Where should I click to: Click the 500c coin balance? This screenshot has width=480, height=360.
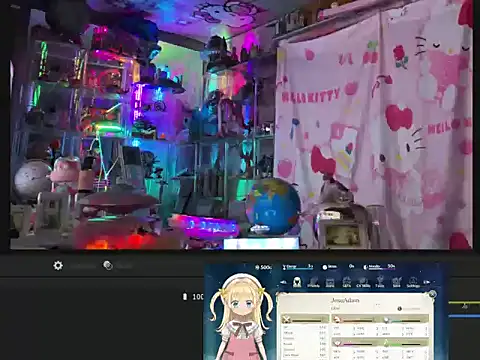click(263, 267)
